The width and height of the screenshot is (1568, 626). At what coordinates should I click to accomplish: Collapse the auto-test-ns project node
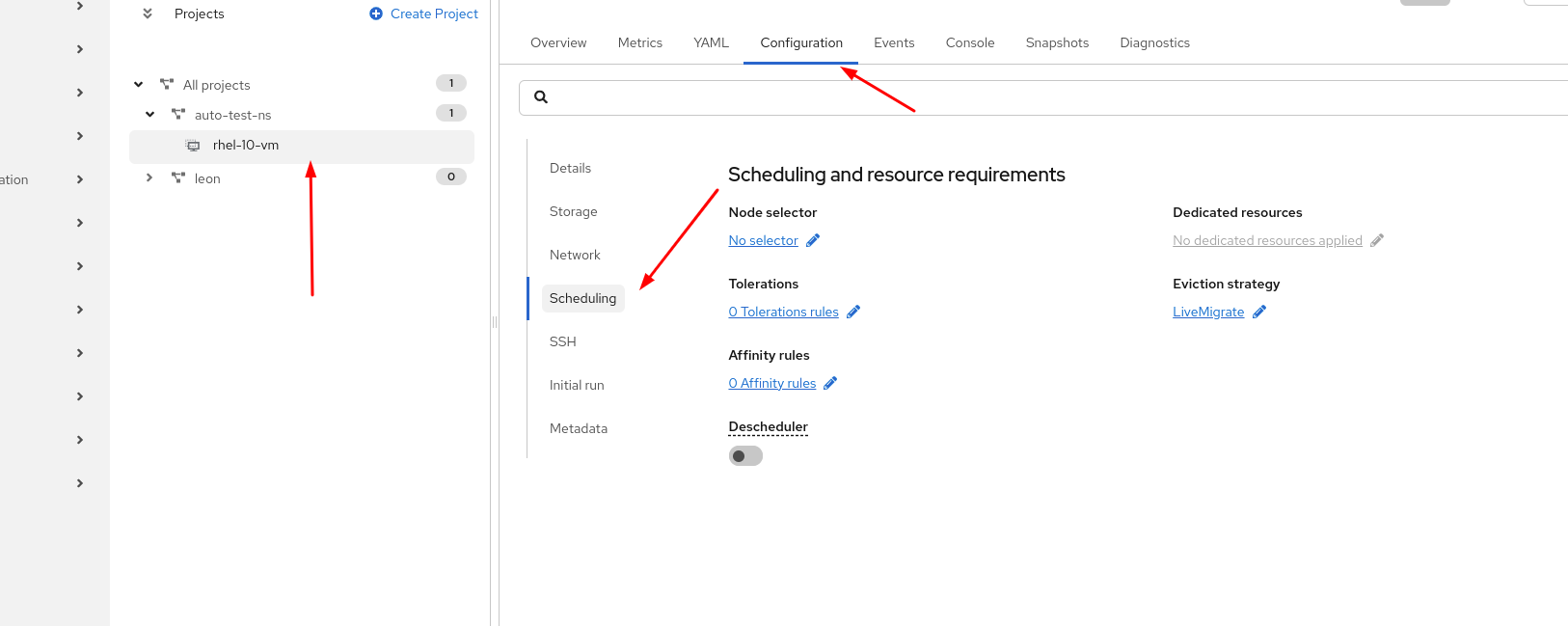(150, 115)
